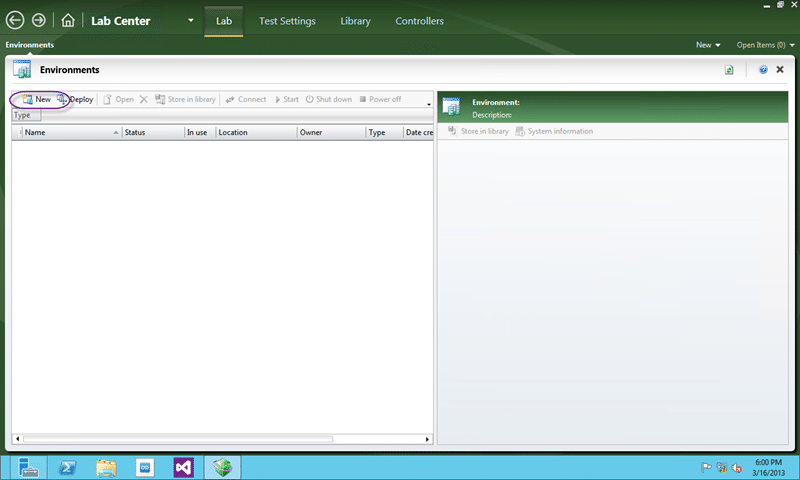
Task: Sort by the Location column header
Action: 256,133
